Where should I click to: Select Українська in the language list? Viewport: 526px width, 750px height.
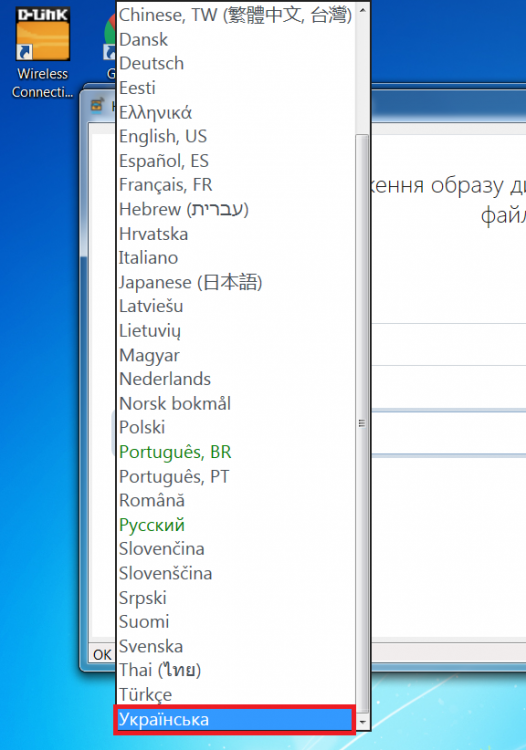pos(234,719)
